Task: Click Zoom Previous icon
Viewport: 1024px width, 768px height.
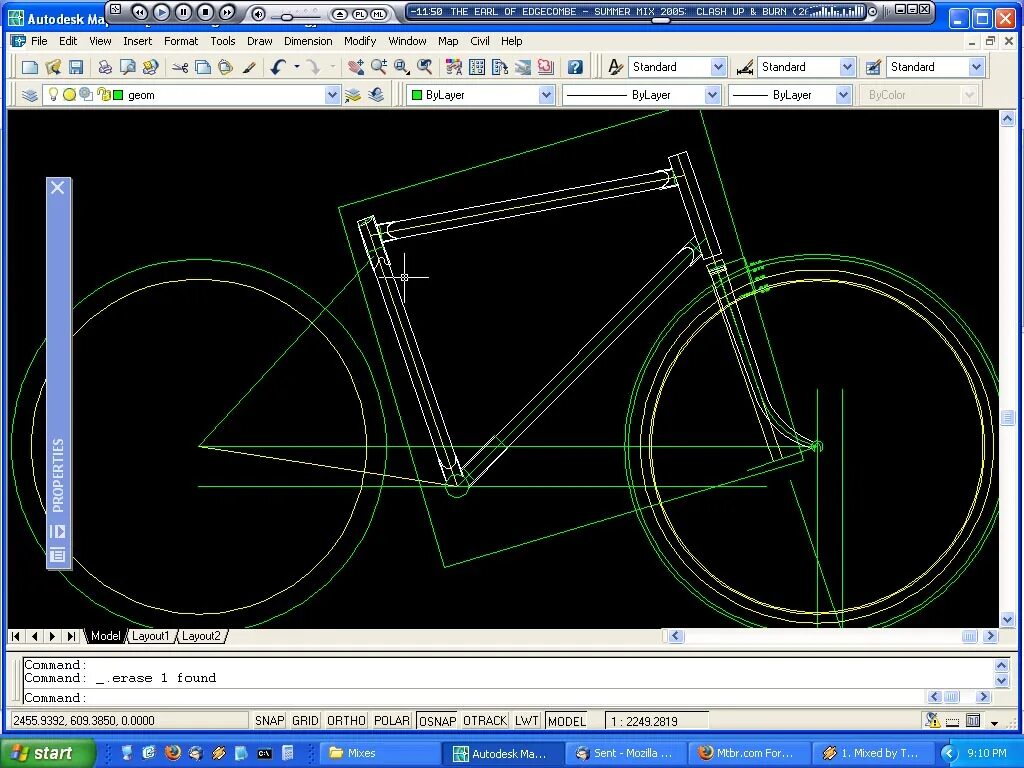Action: [424, 67]
